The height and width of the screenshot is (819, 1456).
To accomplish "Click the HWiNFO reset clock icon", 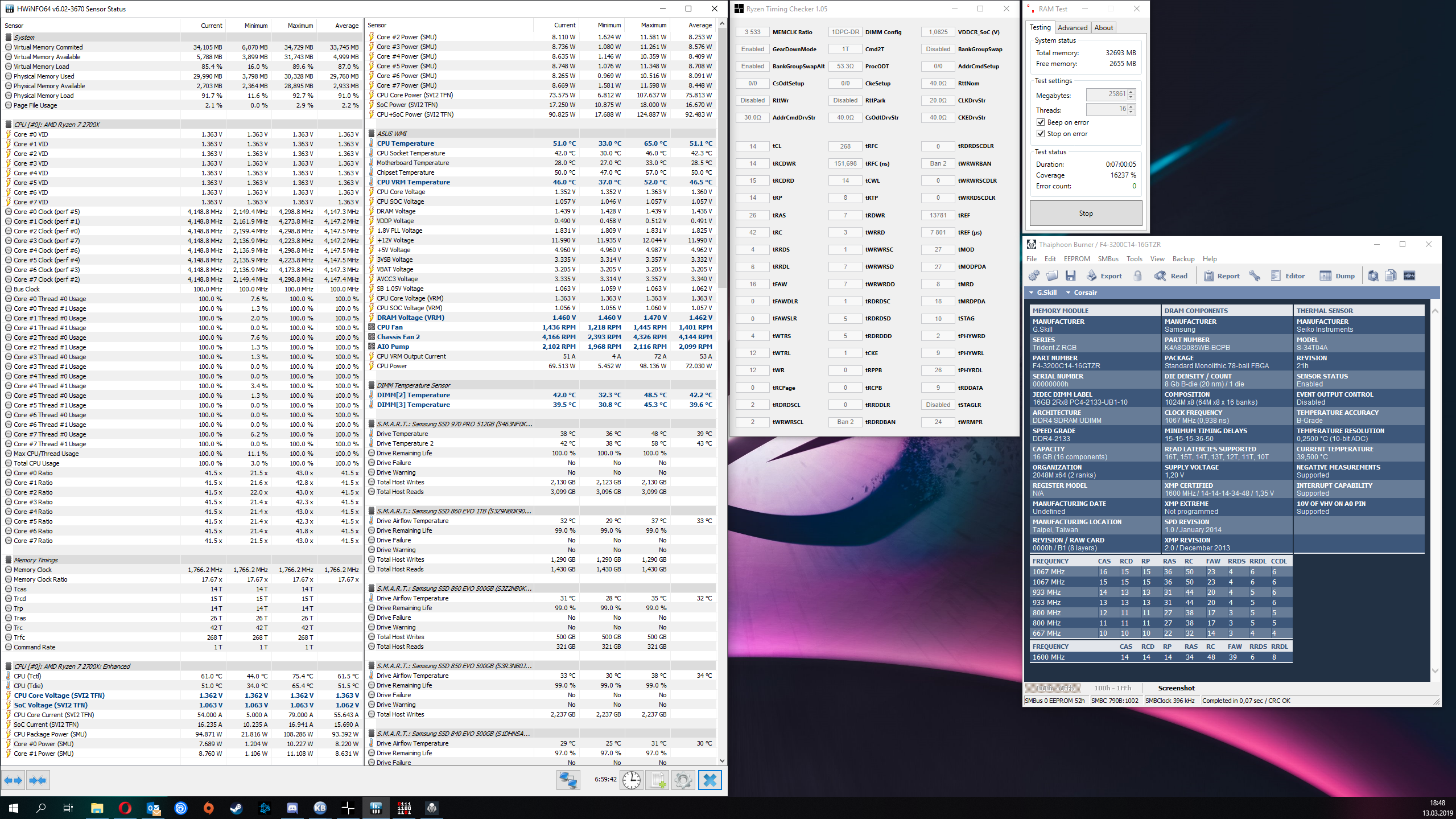I will tap(631, 780).
